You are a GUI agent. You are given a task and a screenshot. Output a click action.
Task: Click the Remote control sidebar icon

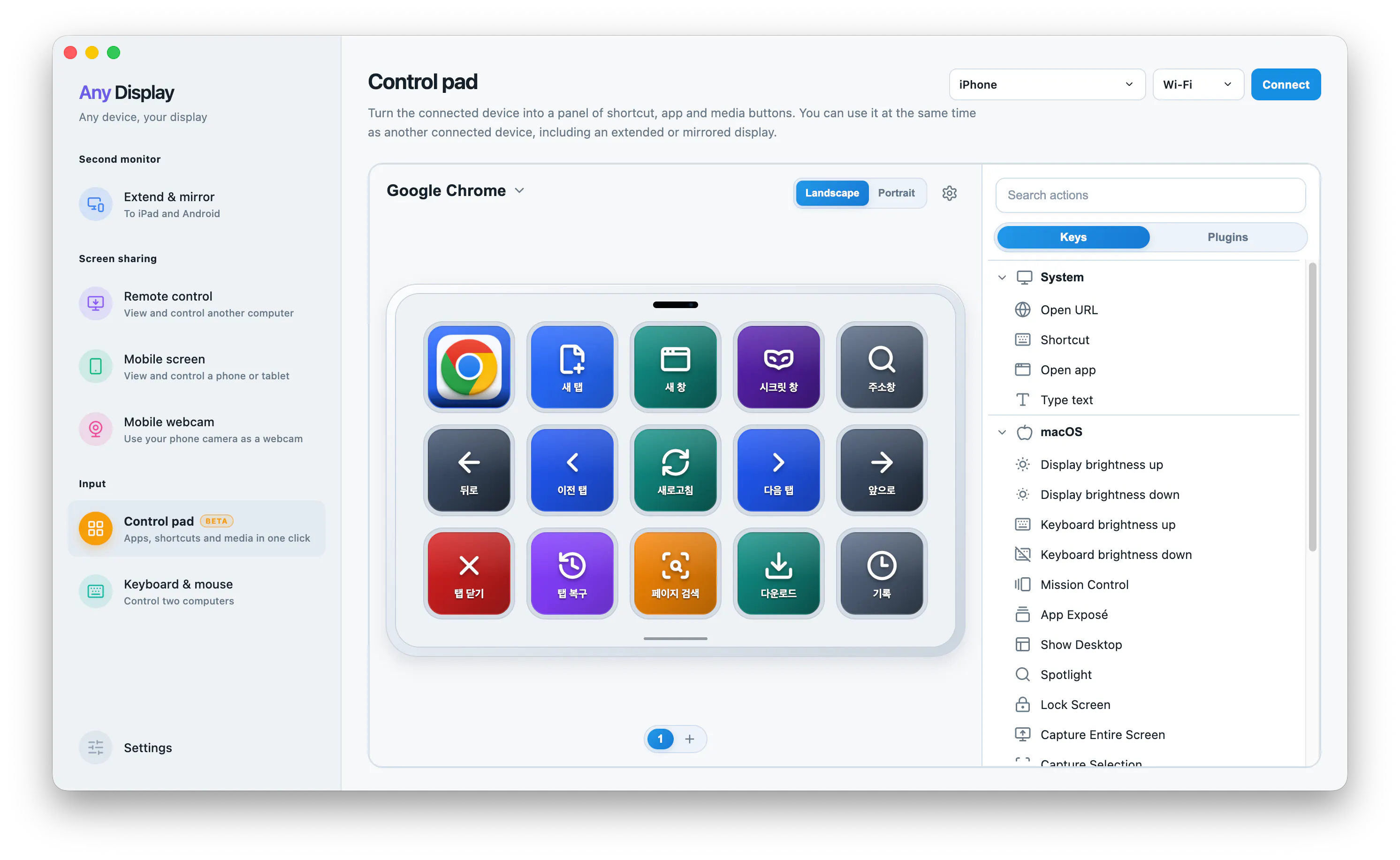point(96,304)
